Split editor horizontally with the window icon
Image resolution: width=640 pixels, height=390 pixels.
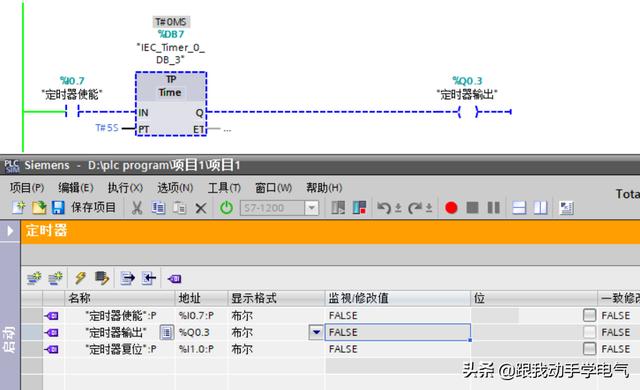click(x=519, y=208)
